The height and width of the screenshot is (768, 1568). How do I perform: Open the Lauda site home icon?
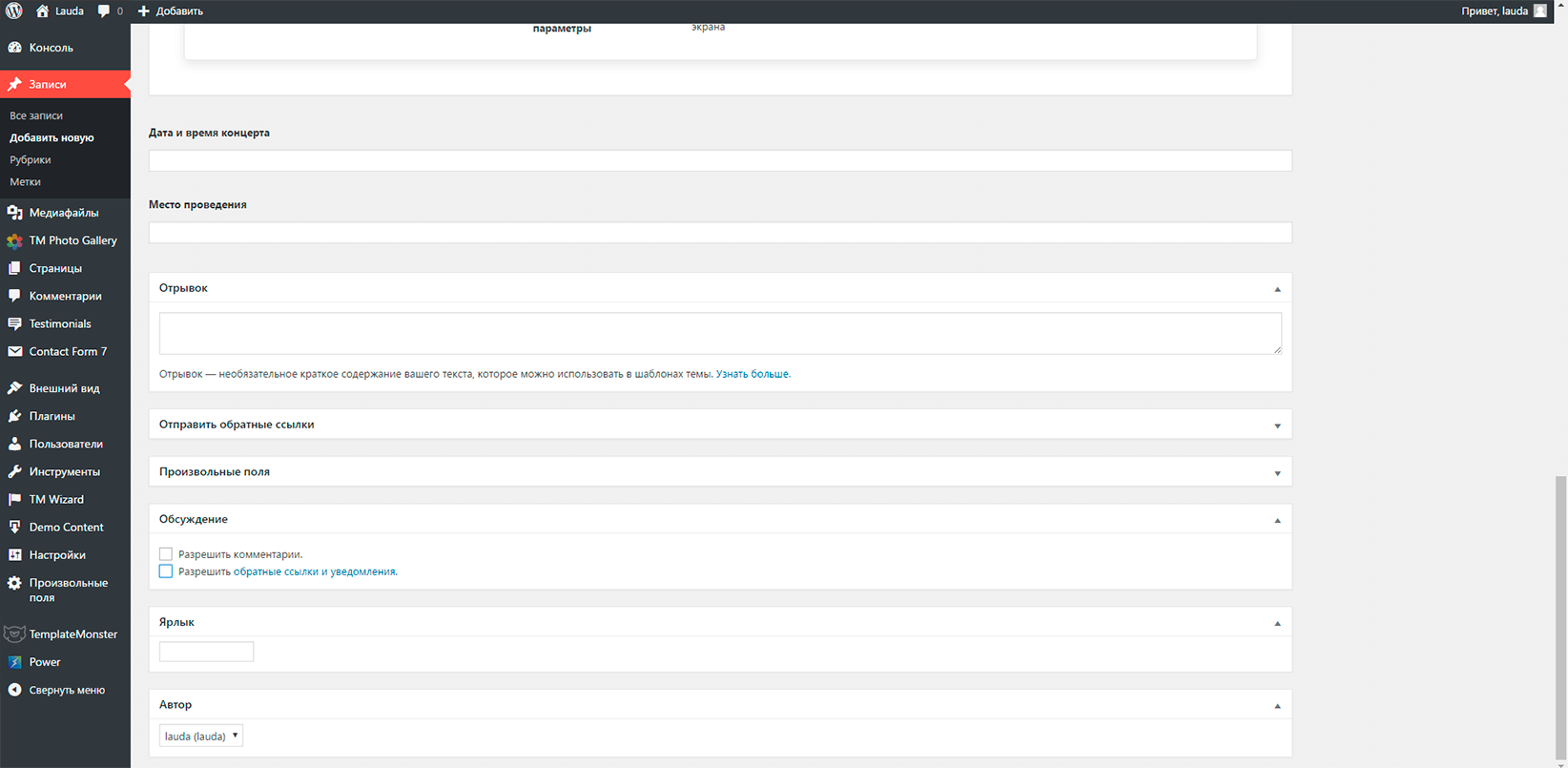(x=42, y=11)
